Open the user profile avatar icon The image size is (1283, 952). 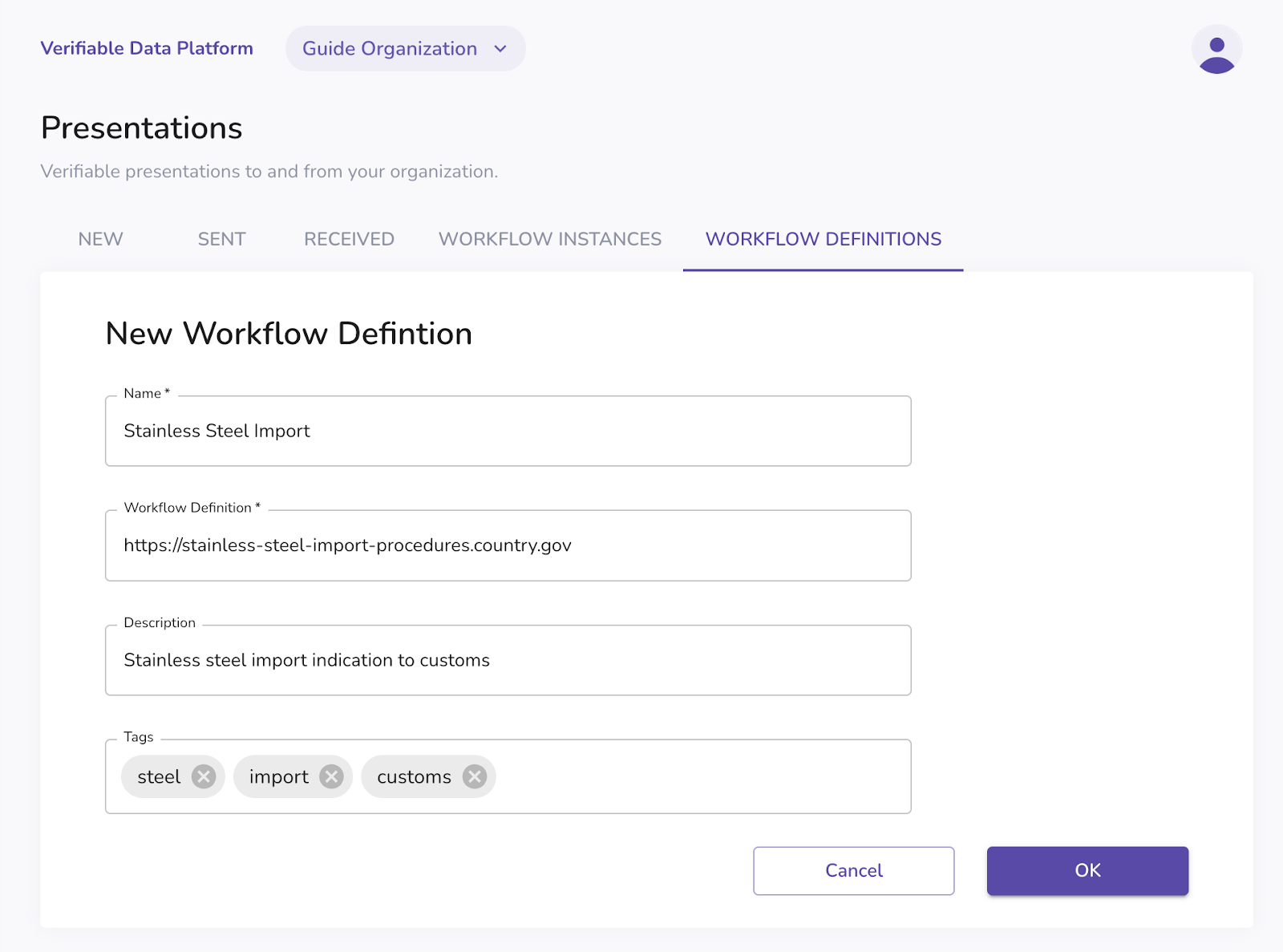(x=1216, y=50)
